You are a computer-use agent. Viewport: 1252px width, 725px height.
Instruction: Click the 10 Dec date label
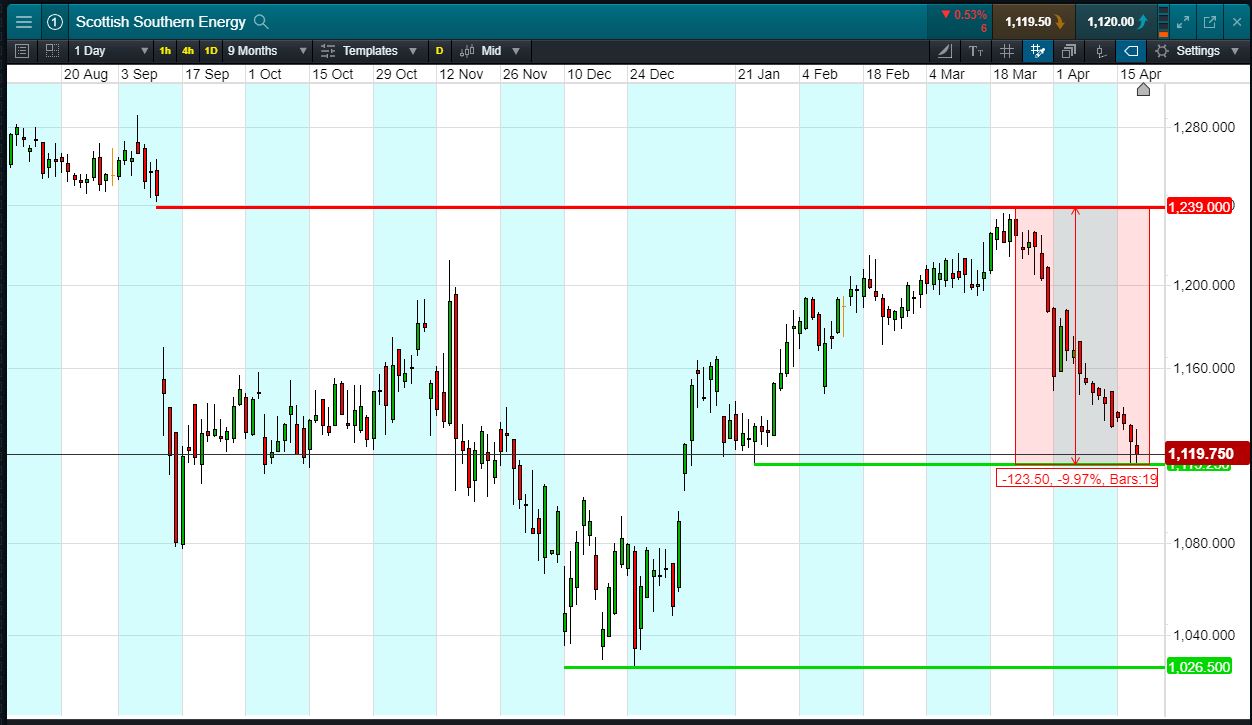(x=589, y=74)
